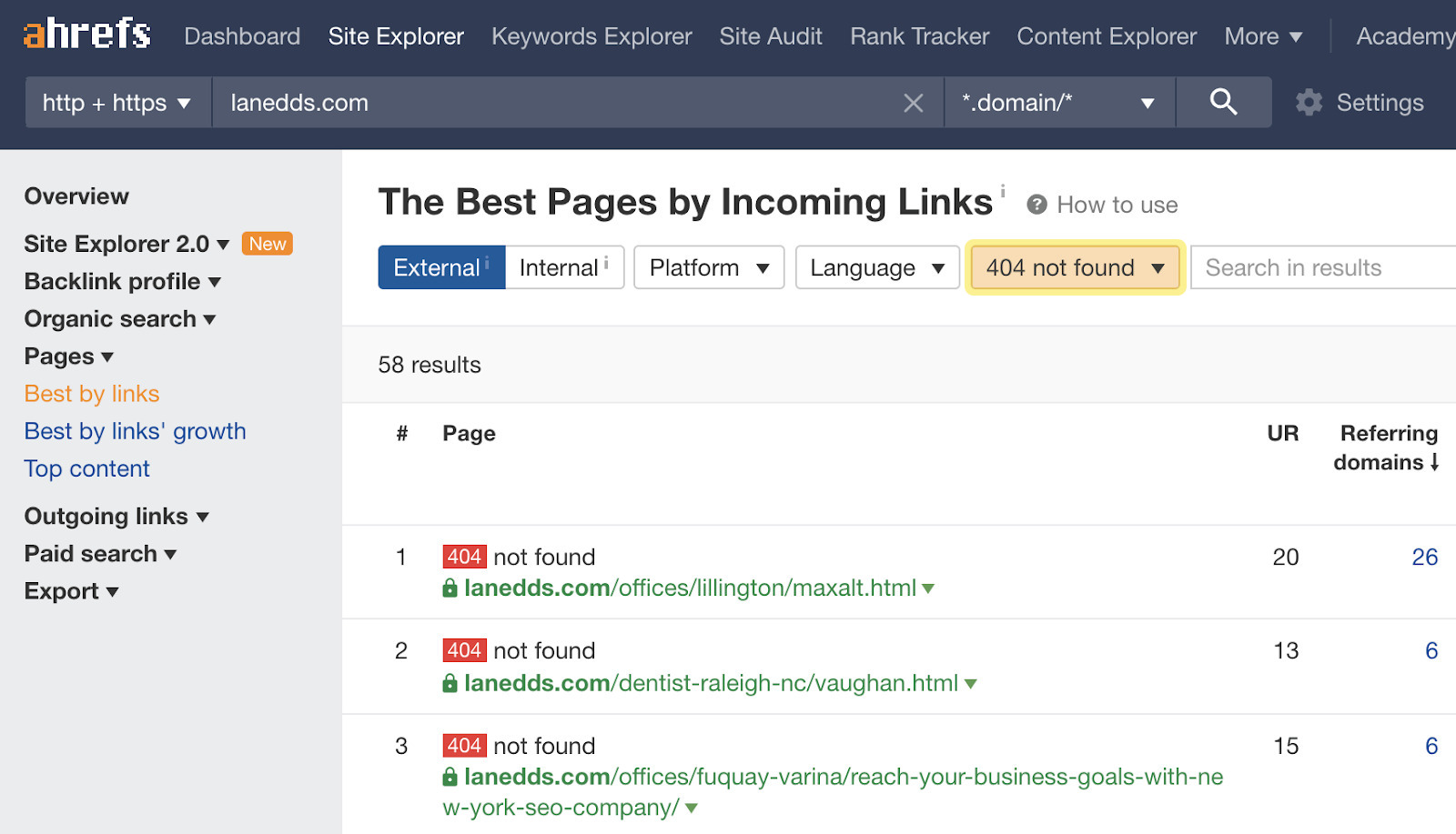This screenshot has height=834, width=1456.
Task: Click the Search in results input field
Action: 1321,267
